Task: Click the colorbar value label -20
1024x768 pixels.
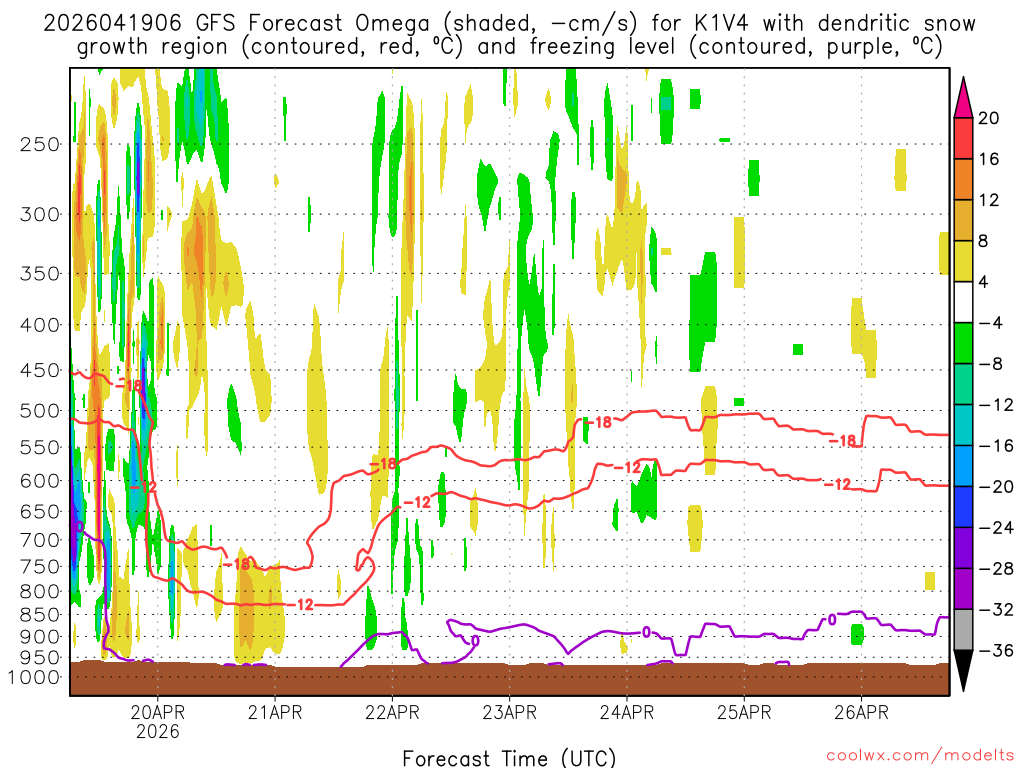Action: [x=996, y=487]
